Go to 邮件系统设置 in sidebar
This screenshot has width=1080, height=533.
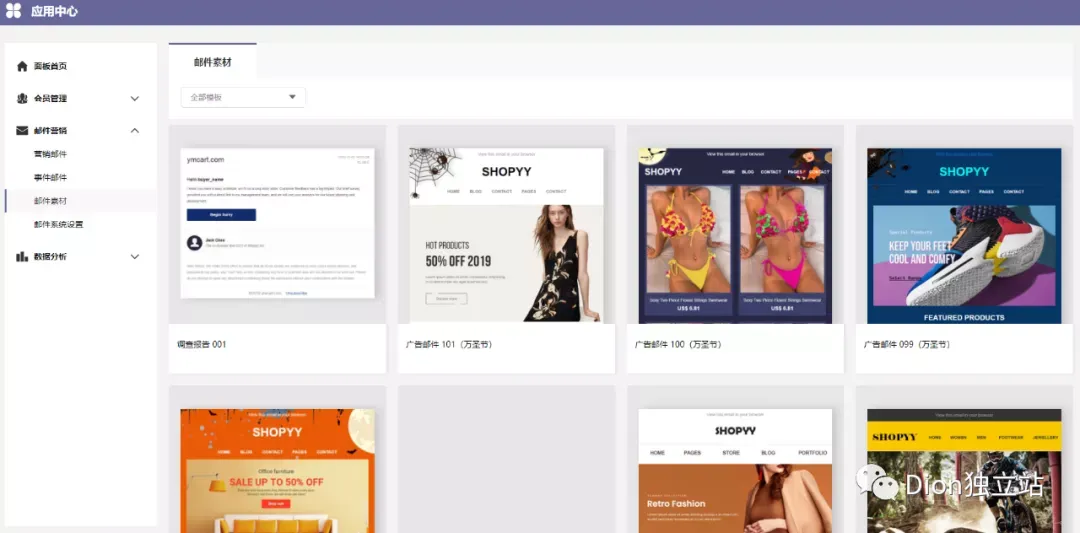coord(59,224)
